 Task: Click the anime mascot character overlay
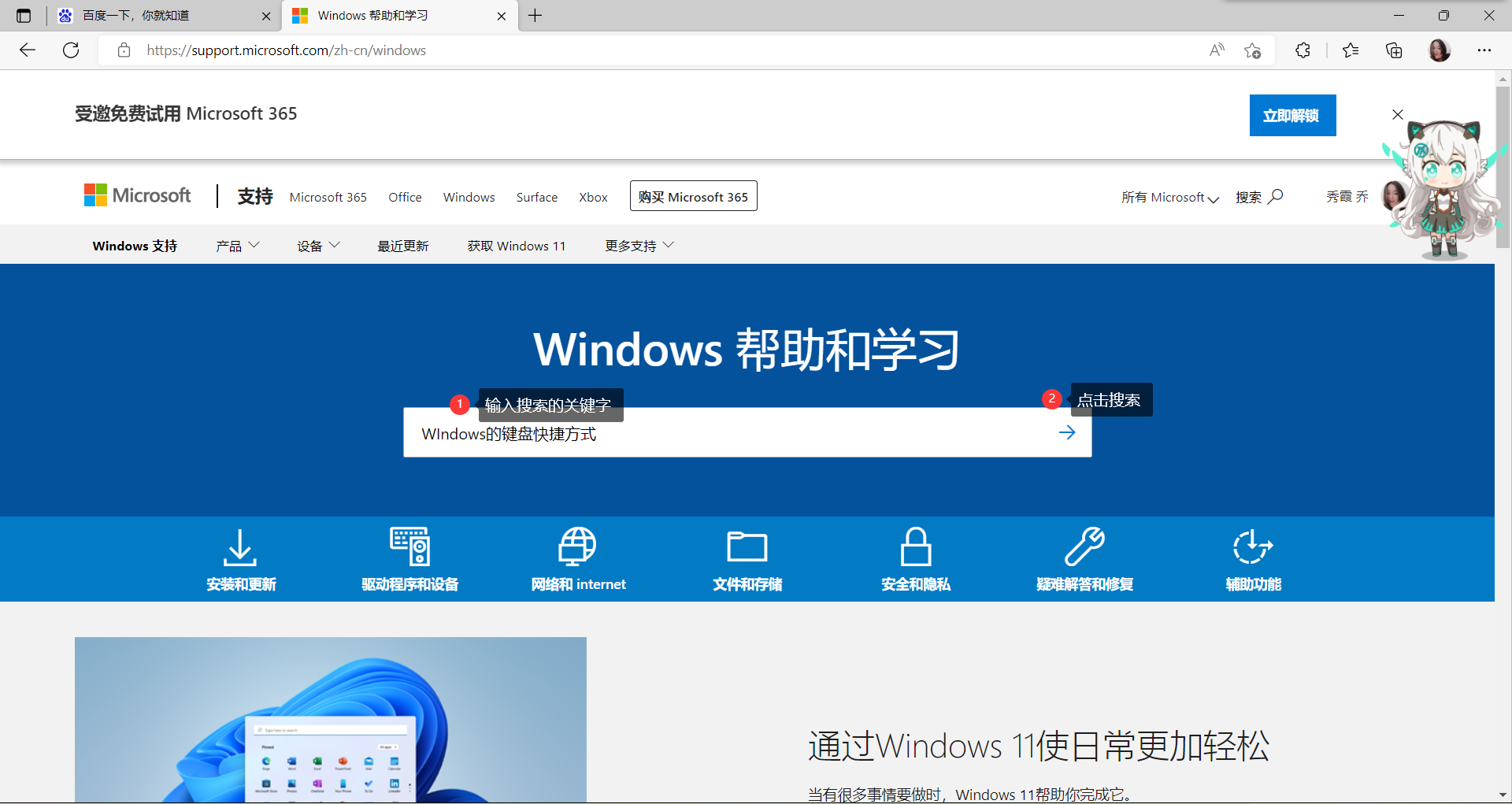tap(1445, 189)
